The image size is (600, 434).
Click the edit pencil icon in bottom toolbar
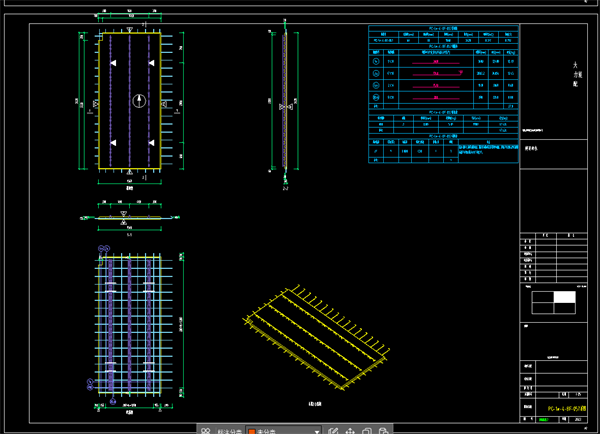pyautogui.click(x=333, y=431)
